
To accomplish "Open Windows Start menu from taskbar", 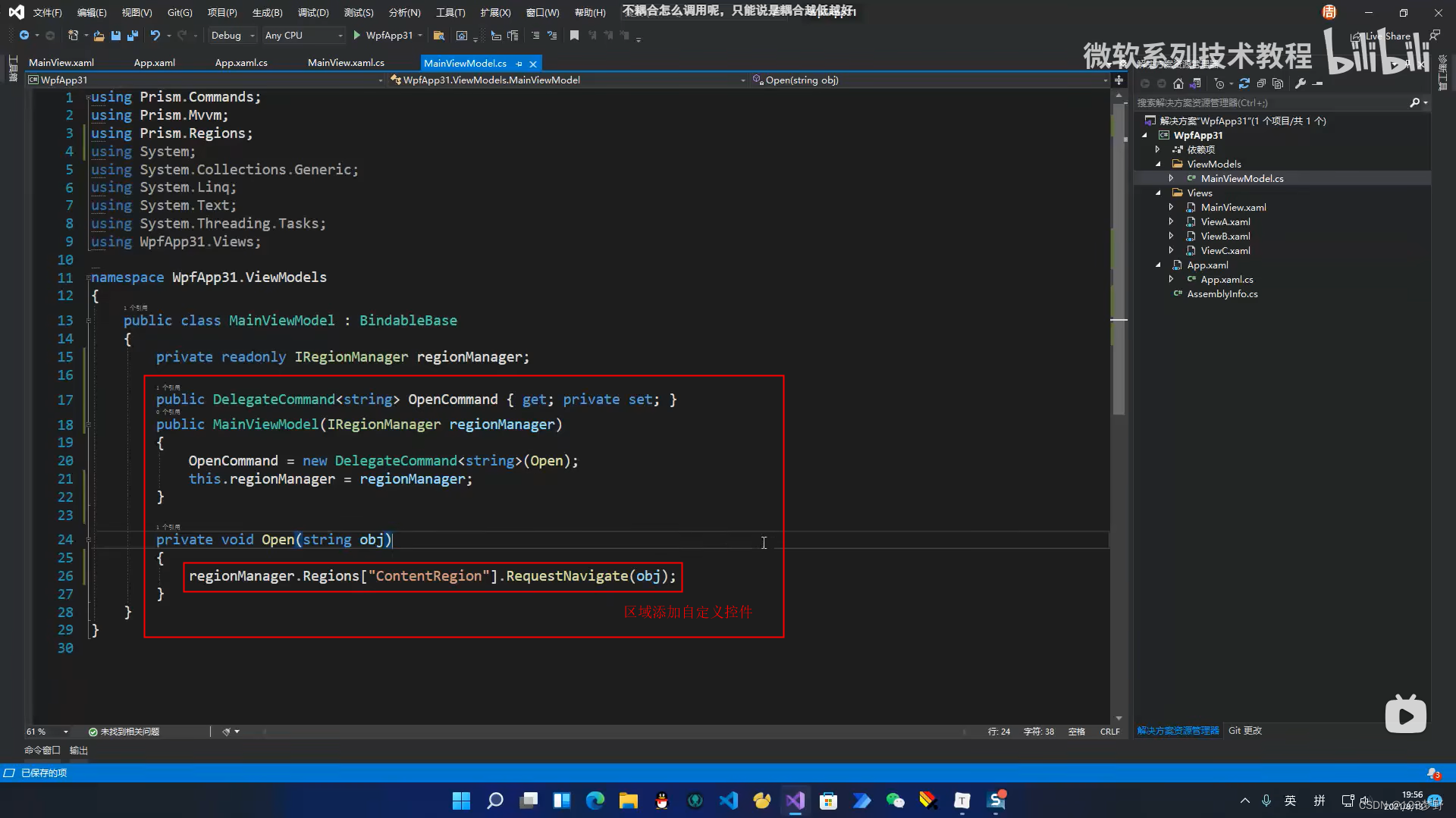I will [x=461, y=801].
